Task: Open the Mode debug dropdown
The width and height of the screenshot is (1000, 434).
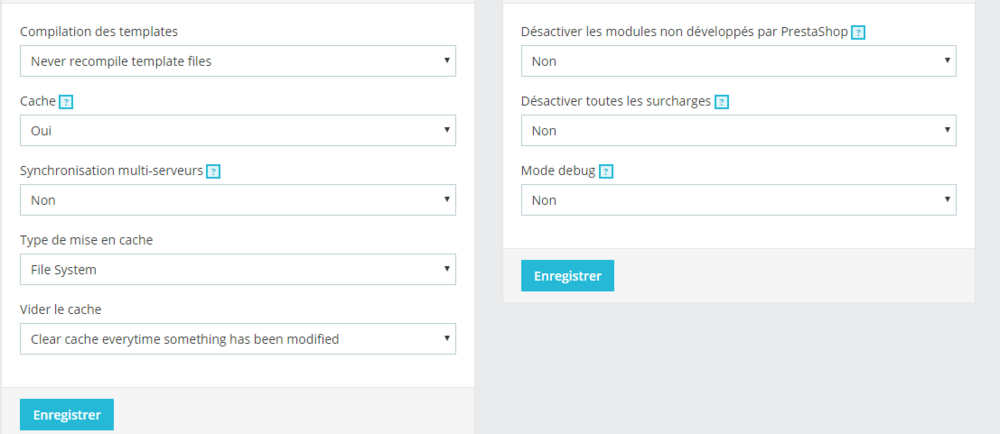Action: [738, 200]
